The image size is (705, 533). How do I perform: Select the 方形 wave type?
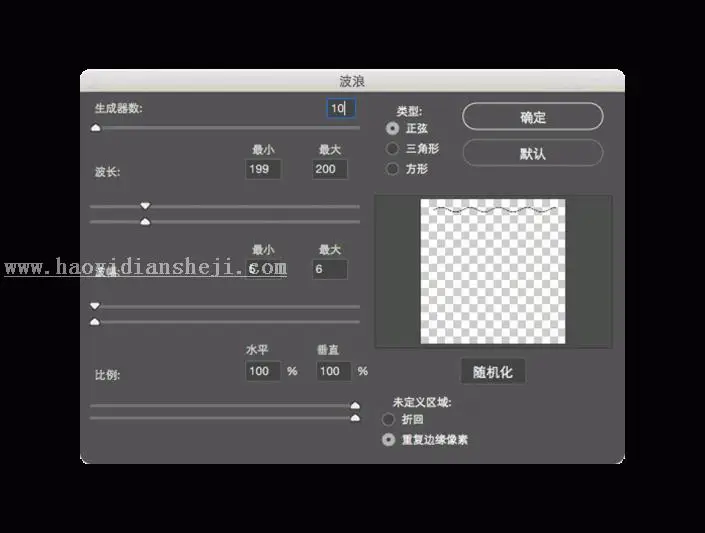[x=392, y=169]
